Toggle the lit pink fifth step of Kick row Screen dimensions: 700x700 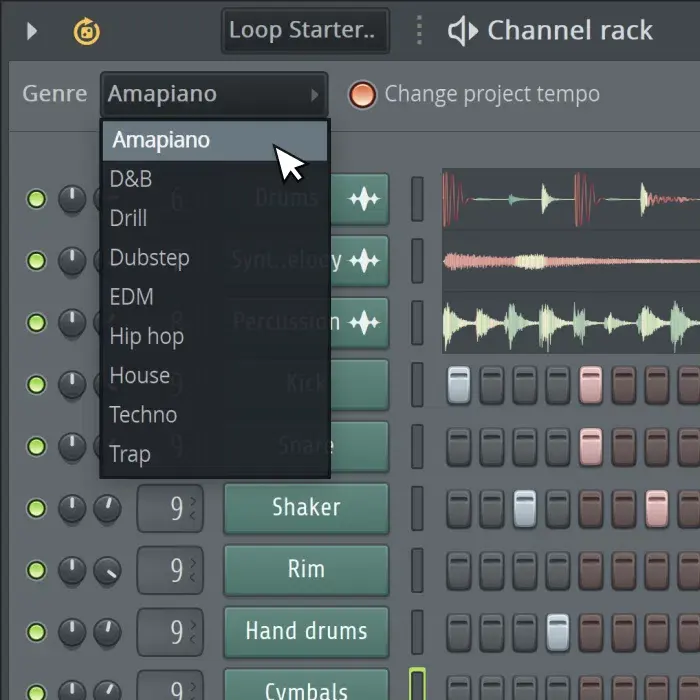(591, 384)
